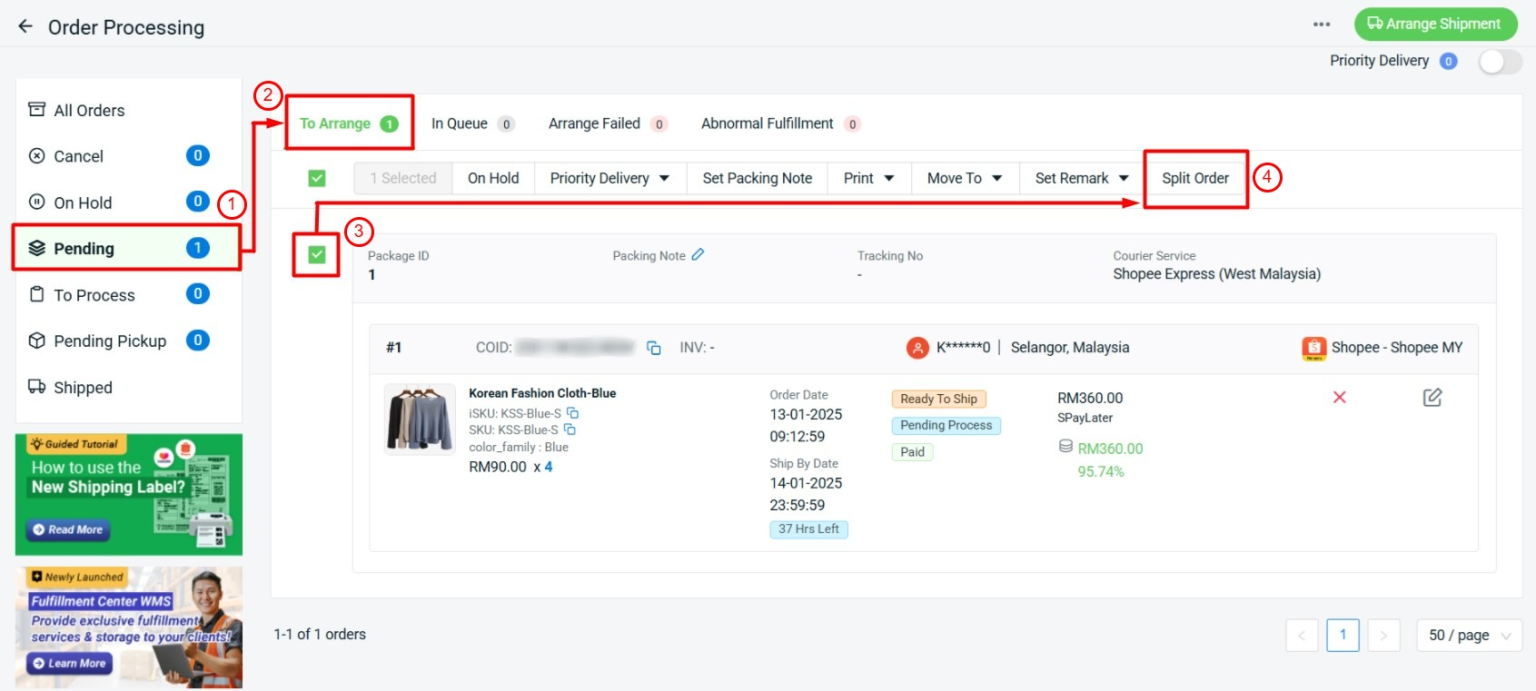Viewport: 1536px width, 691px height.
Task: Select Pending Pickup in the sidebar
Action: pos(110,341)
